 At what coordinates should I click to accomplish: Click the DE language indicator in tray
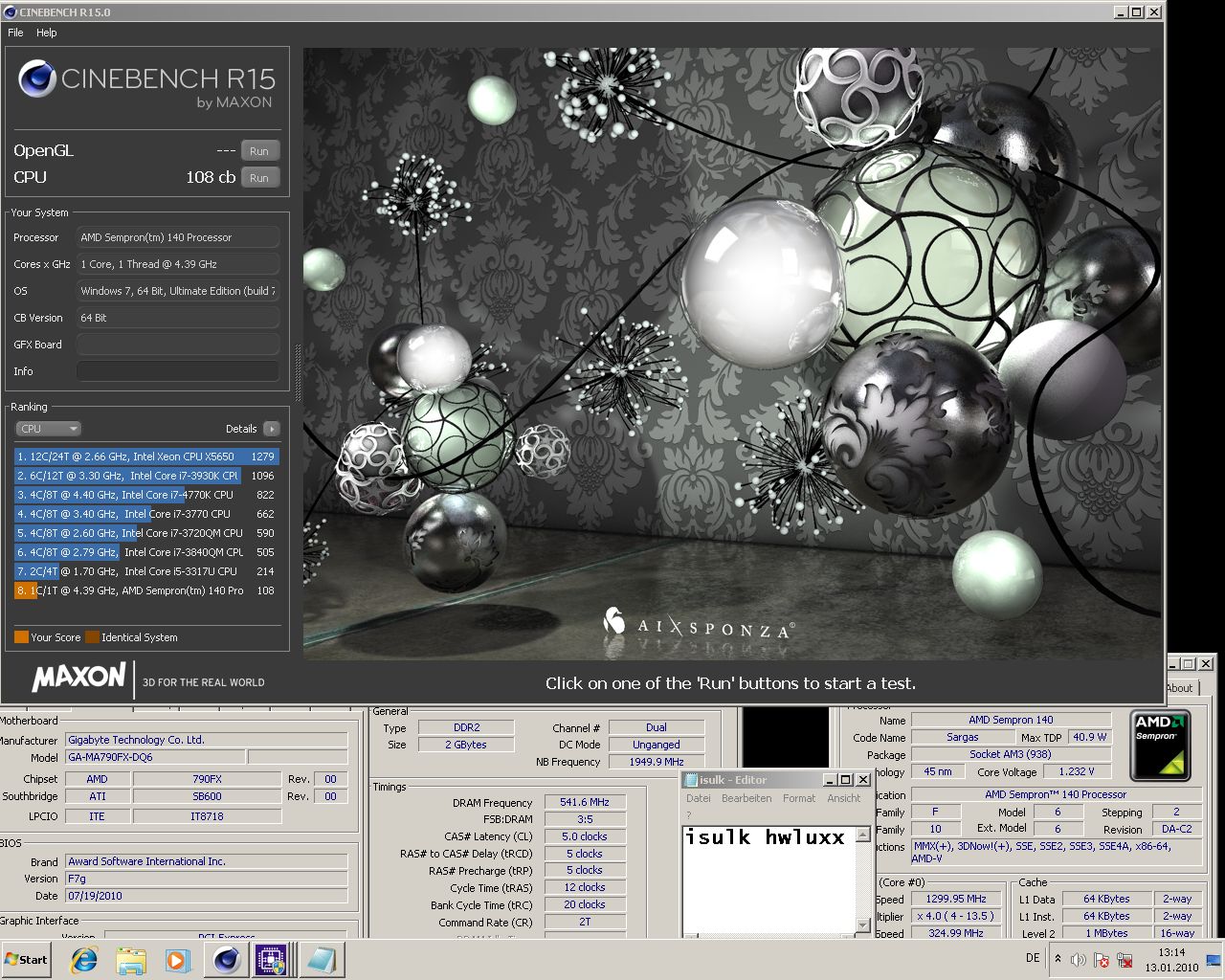click(x=1033, y=958)
